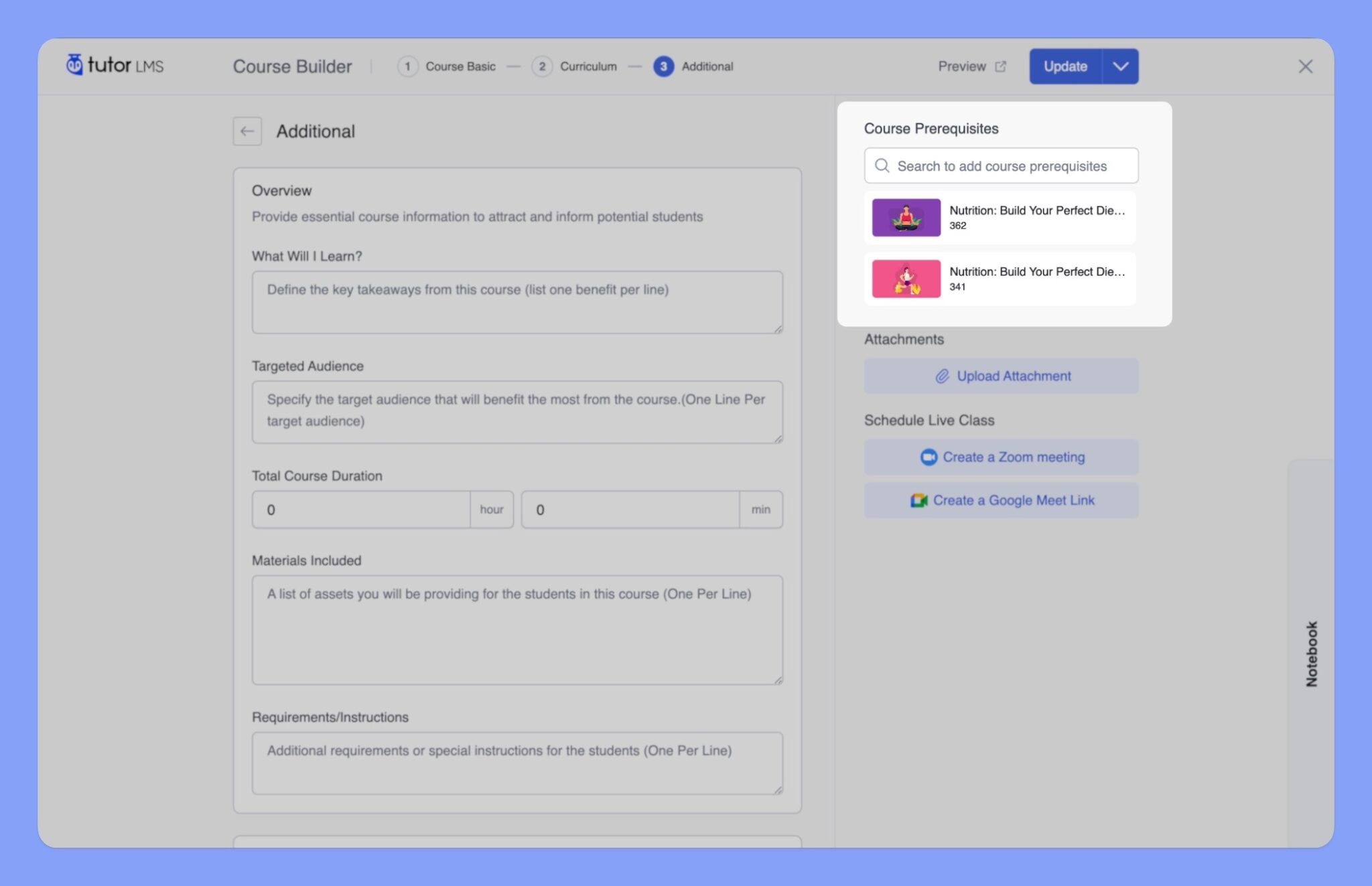Click step 2 Curriculum circle icon

[x=542, y=66]
